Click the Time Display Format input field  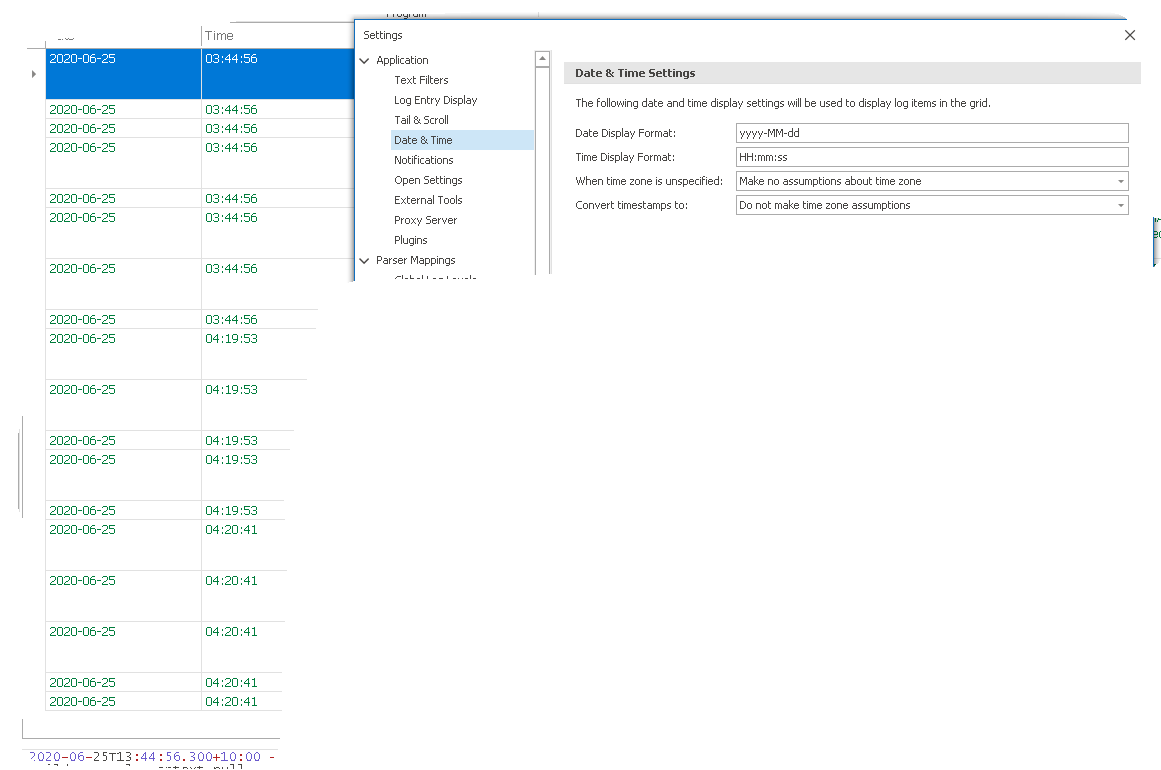click(931, 157)
